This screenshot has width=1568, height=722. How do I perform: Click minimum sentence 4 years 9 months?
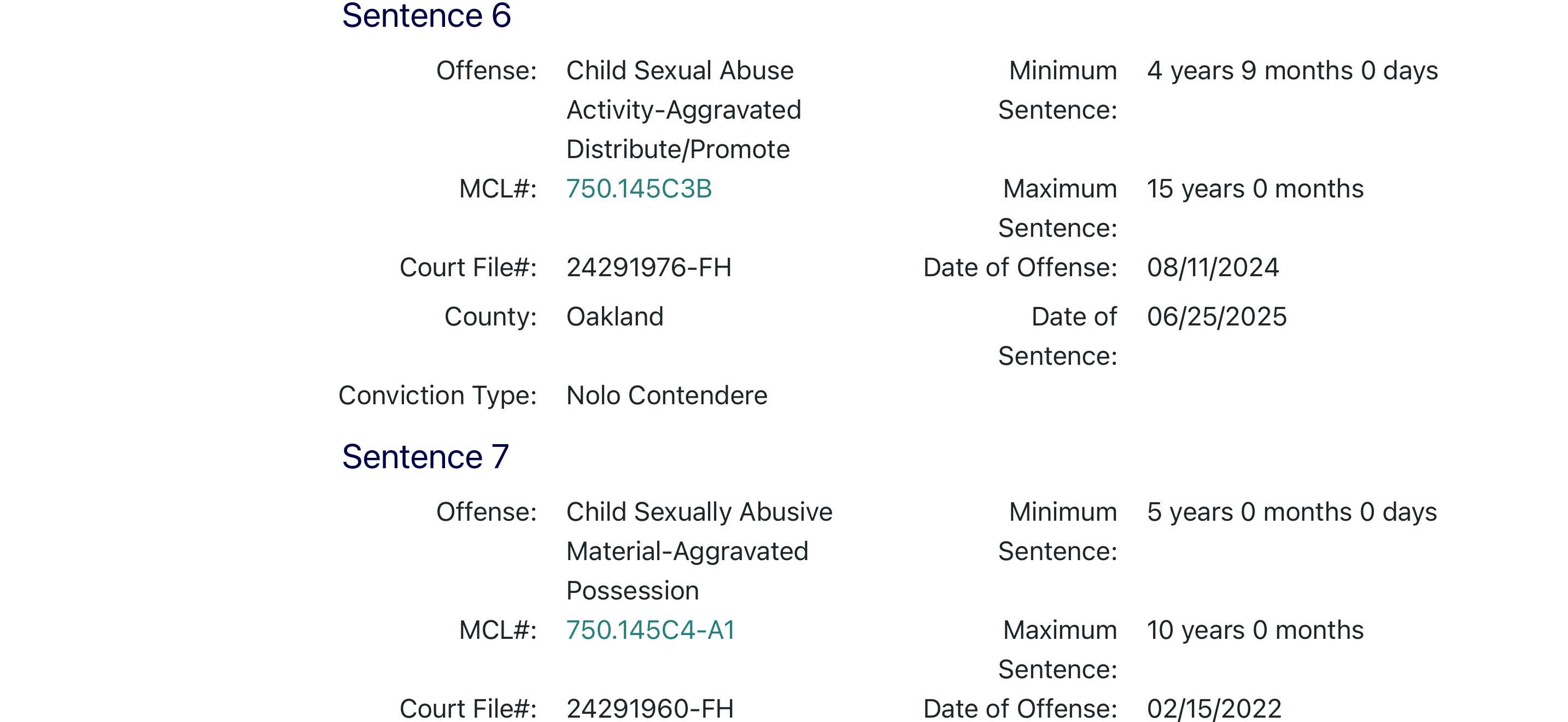pos(1292,71)
